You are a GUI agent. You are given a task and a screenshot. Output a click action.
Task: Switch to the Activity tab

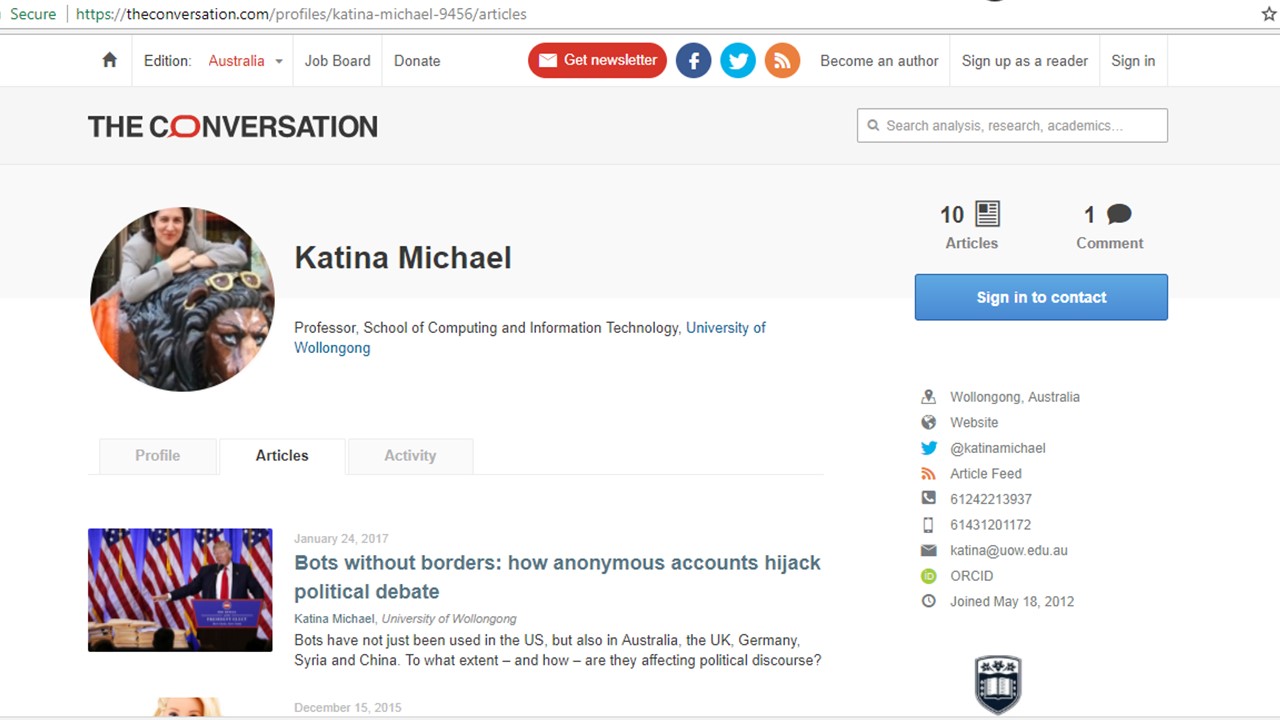tap(410, 456)
